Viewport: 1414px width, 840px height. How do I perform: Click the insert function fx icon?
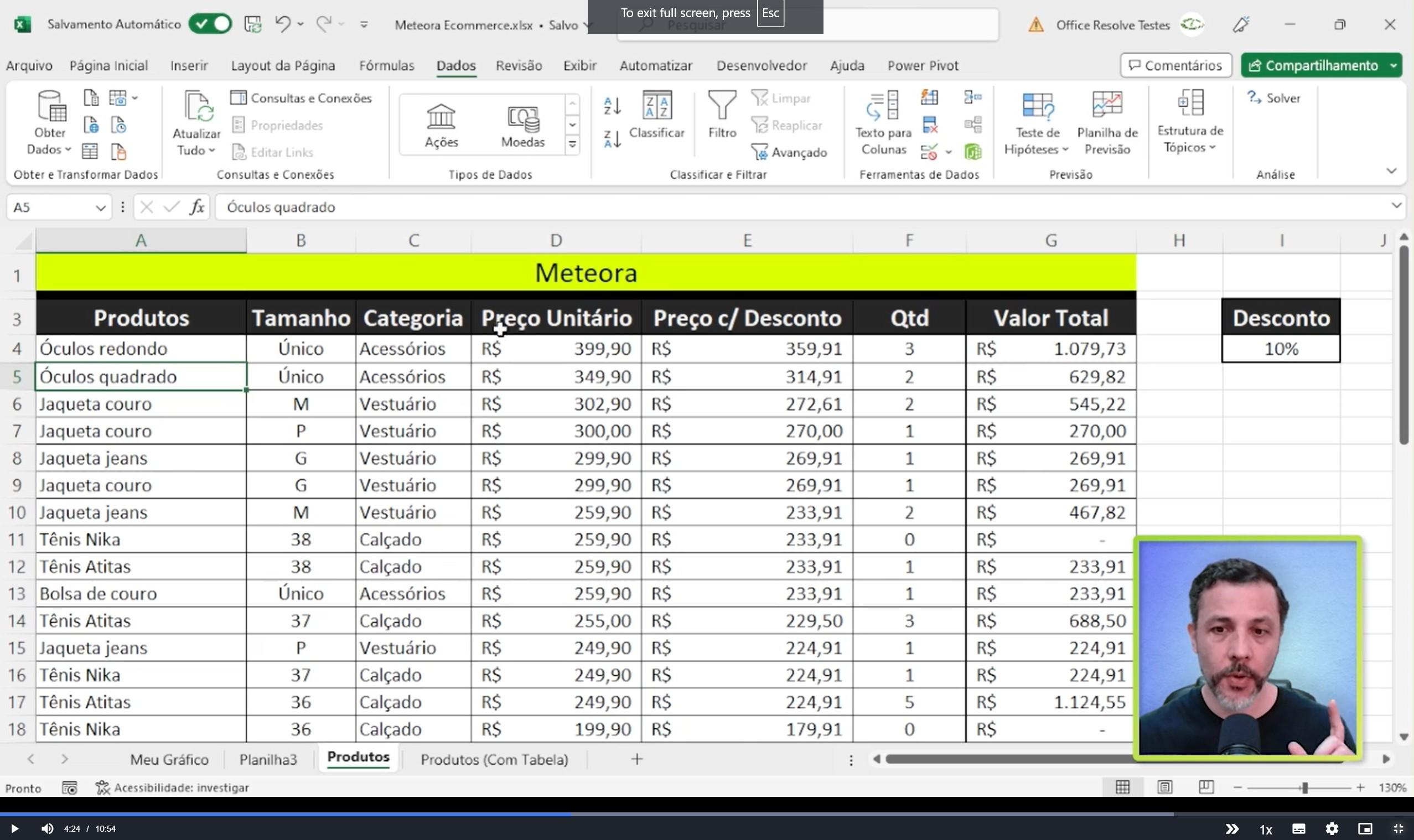196,207
